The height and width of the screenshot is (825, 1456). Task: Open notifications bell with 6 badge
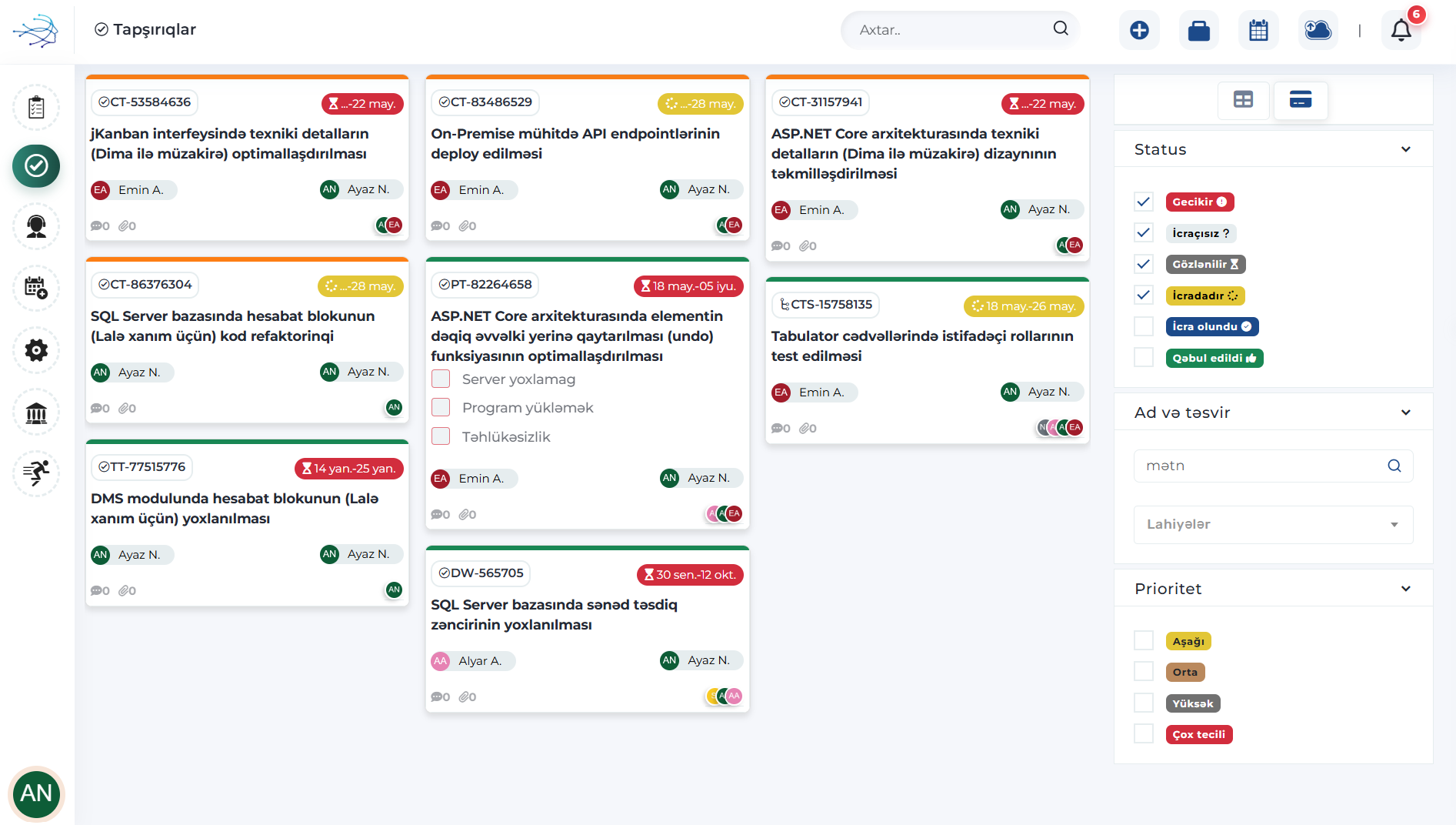(x=1401, y=30)
